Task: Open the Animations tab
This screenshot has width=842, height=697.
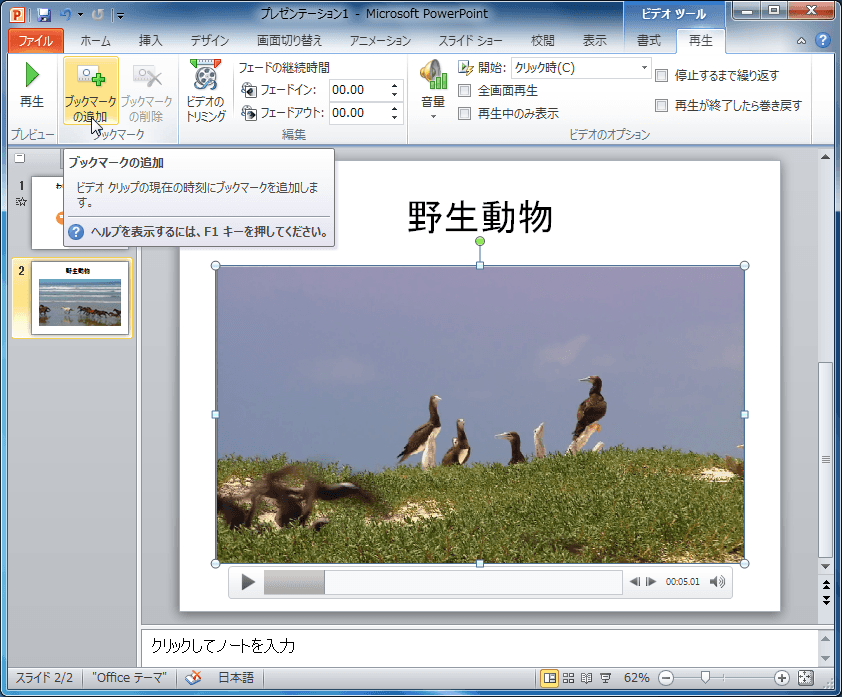Action: tap(380, 41)
